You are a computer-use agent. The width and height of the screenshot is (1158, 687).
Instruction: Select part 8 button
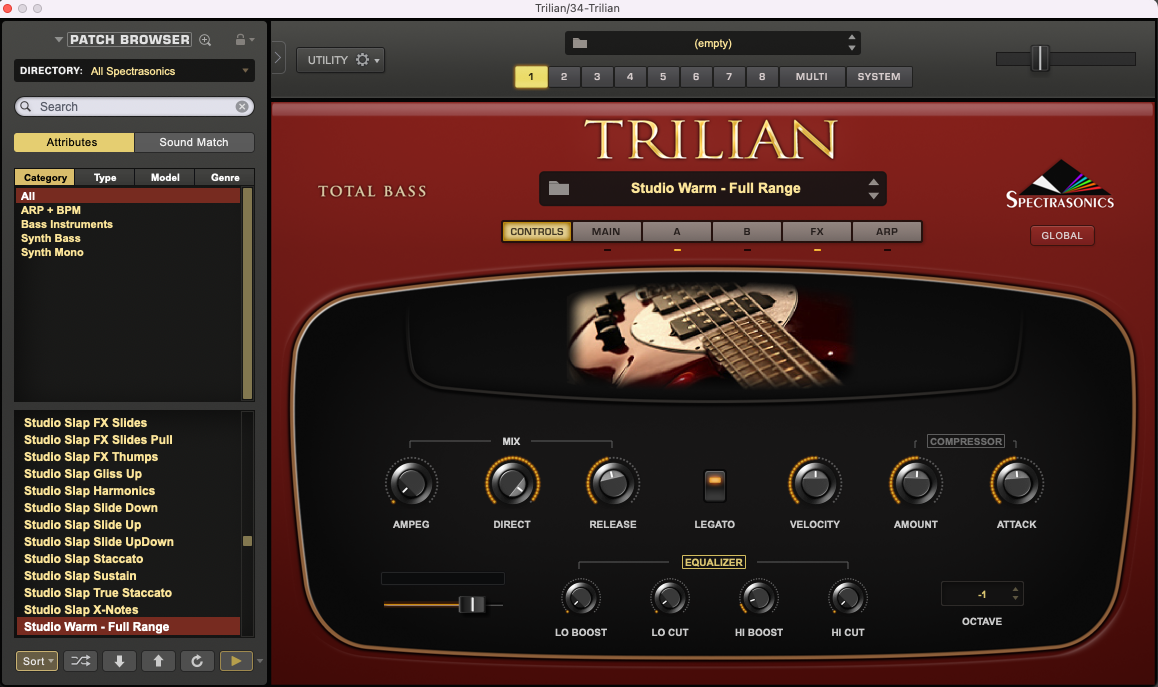(x=762, y=77)
